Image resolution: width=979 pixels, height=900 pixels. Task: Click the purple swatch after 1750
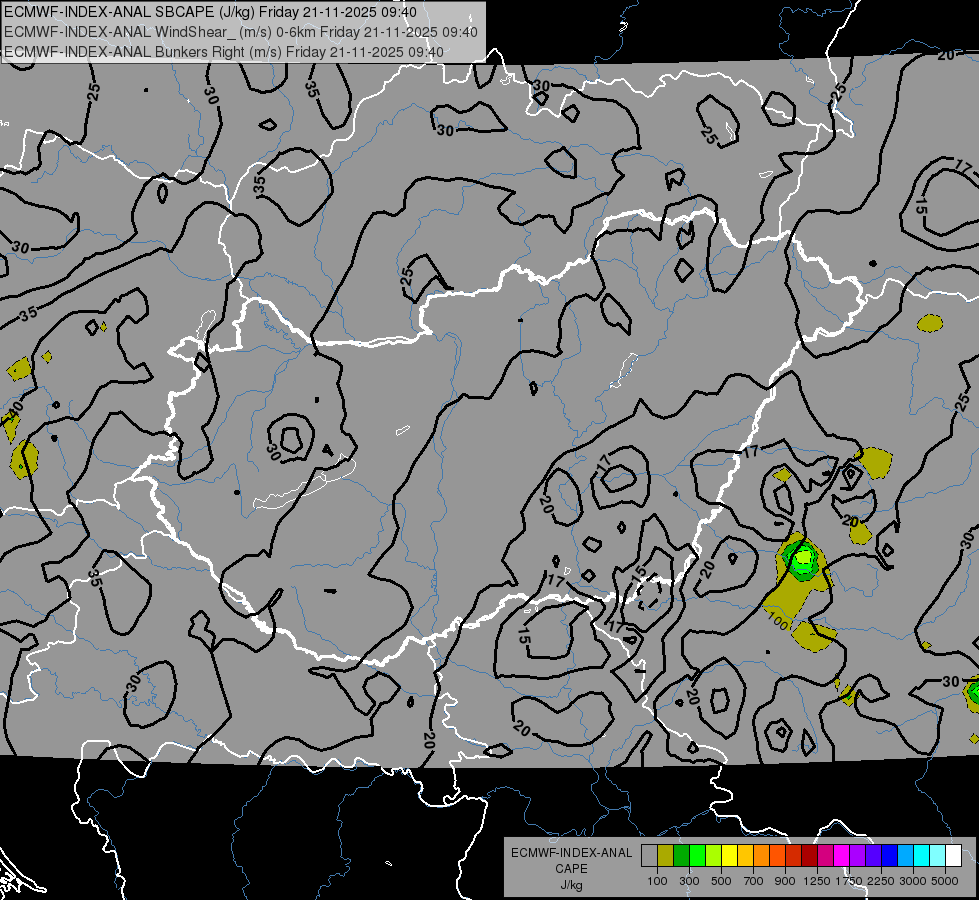coord(858,855)
